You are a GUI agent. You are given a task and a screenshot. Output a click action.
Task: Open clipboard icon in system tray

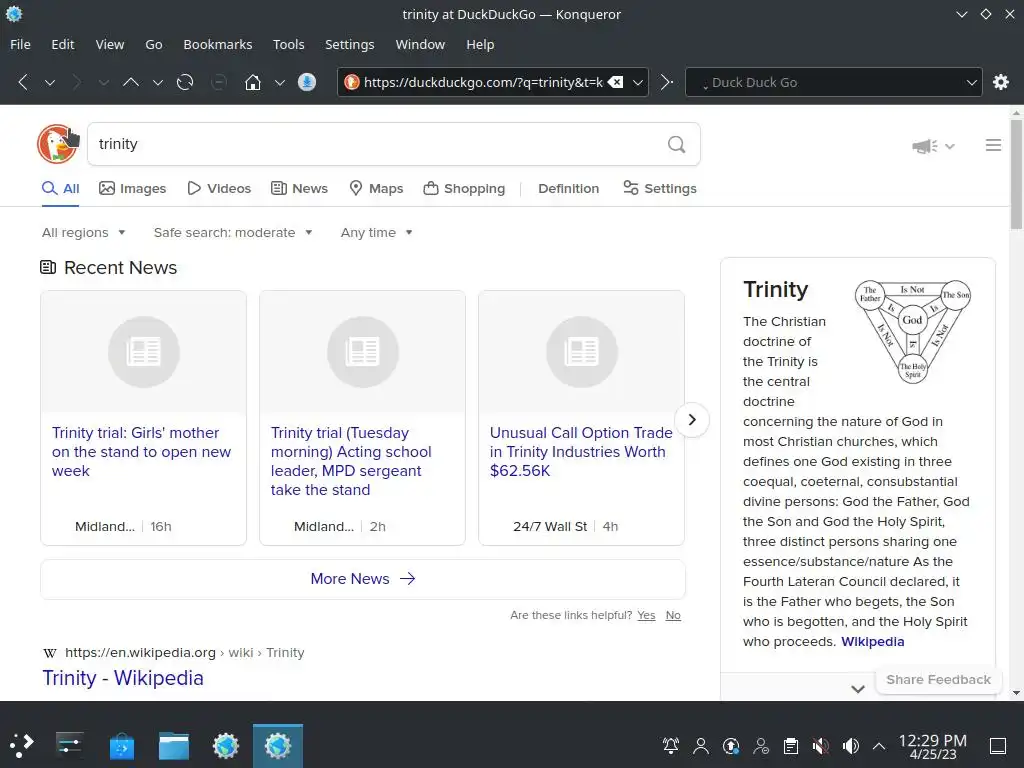791,746
